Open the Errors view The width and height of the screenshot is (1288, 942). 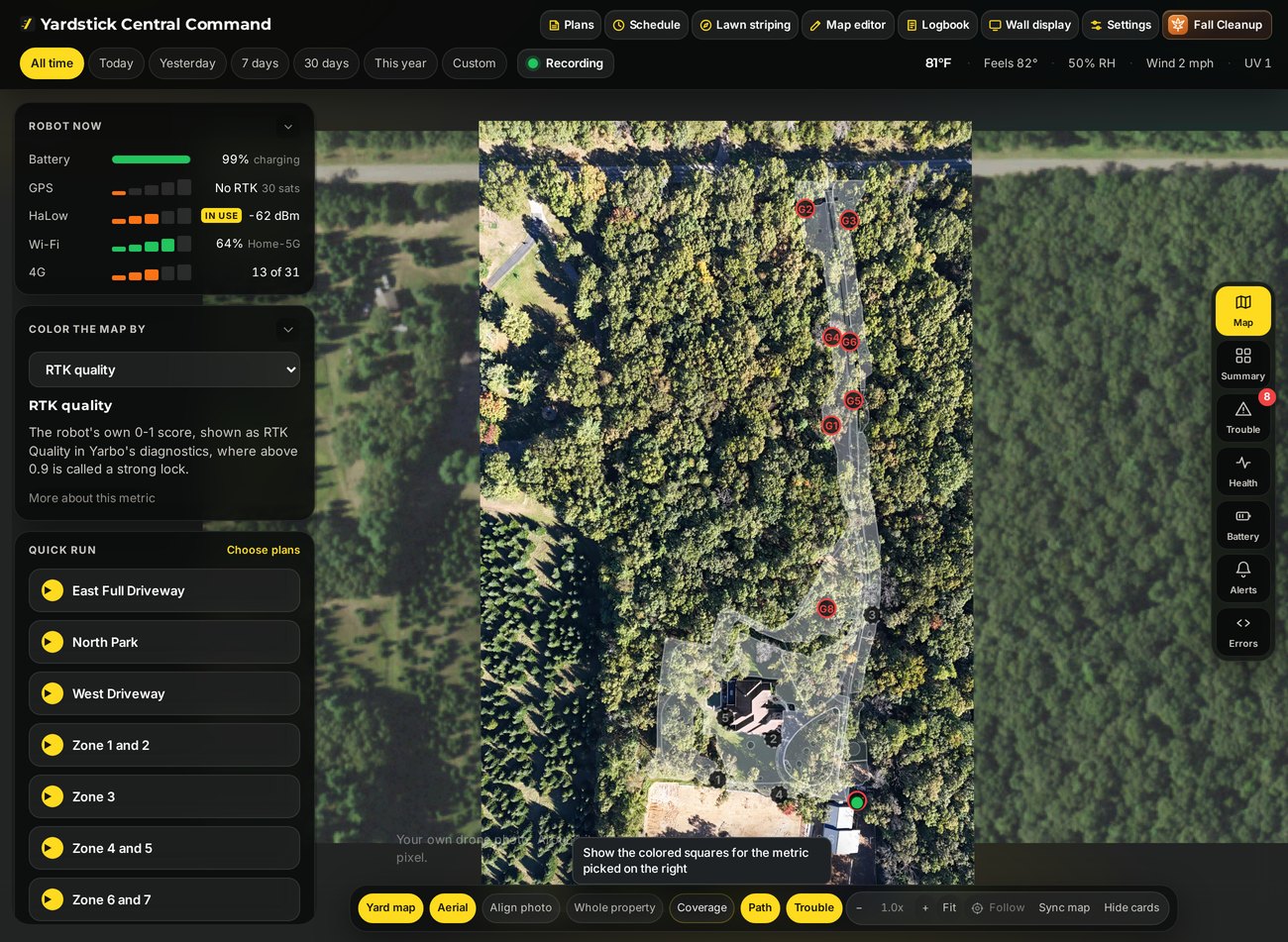click(1242, 632)
